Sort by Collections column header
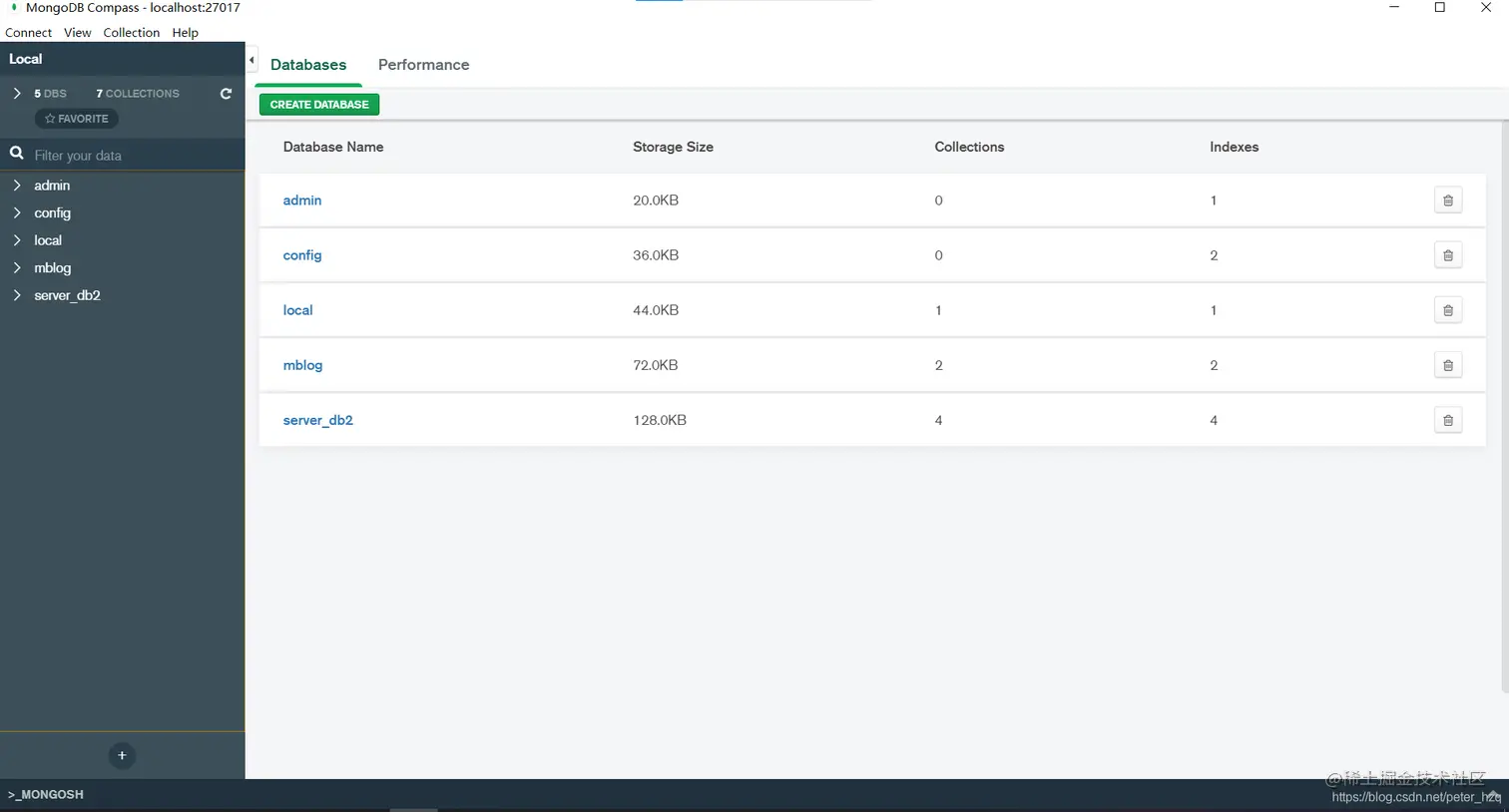The image size is (1509, 812). tap(969, 147)
